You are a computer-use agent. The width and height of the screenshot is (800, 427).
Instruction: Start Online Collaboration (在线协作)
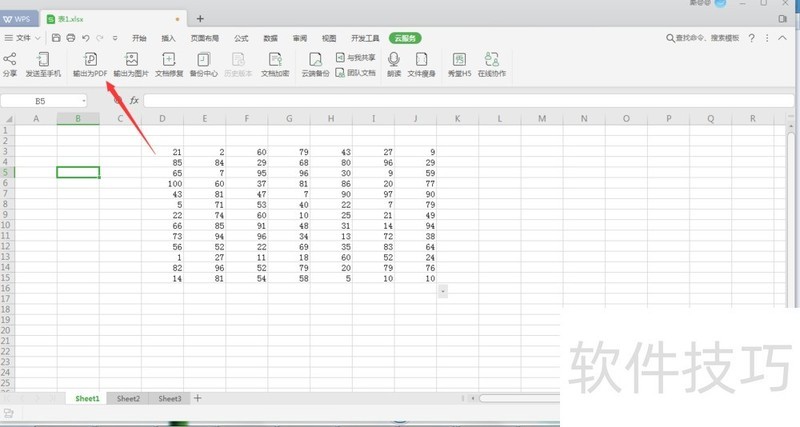tap(492, 64)
